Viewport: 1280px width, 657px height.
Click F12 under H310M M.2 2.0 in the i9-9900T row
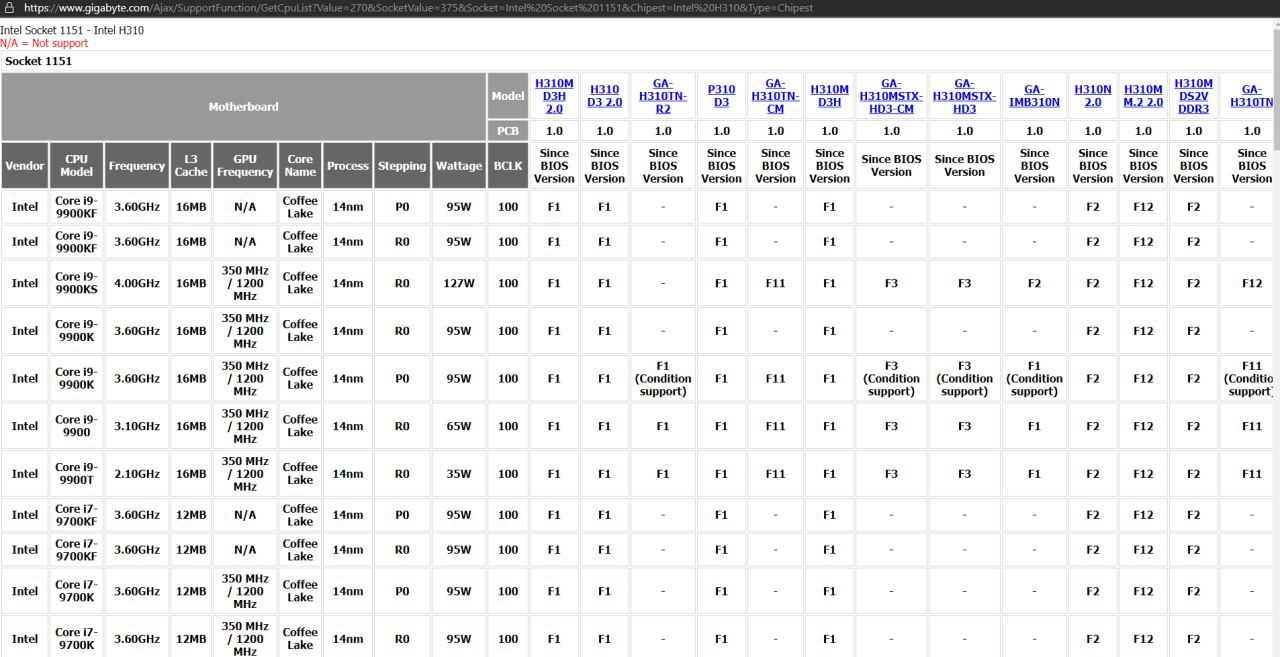point(1143,474)
